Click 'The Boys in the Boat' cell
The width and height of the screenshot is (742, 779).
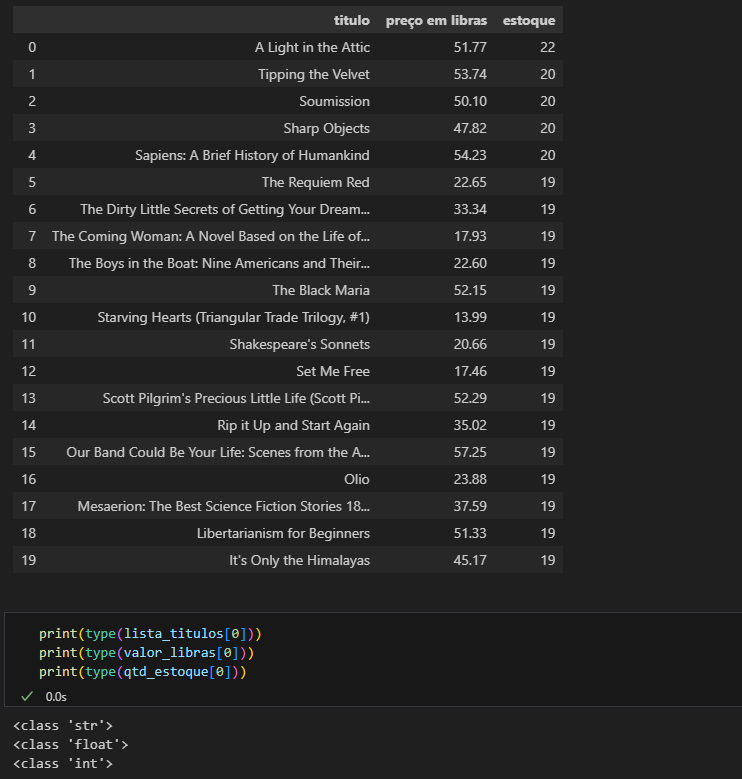(x=220, y=263)
